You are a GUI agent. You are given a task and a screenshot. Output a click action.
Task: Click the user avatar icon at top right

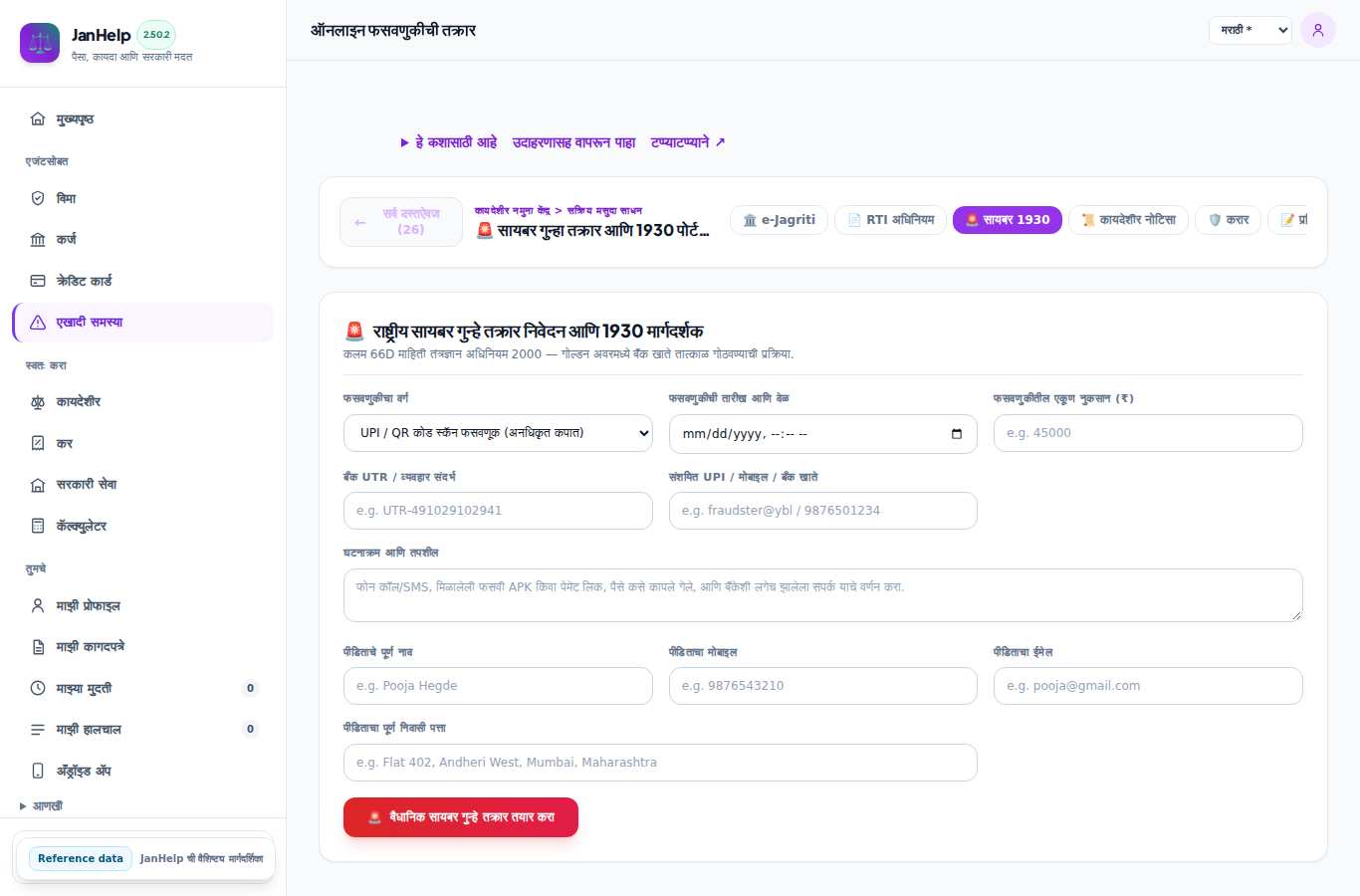coord(1318,30)
